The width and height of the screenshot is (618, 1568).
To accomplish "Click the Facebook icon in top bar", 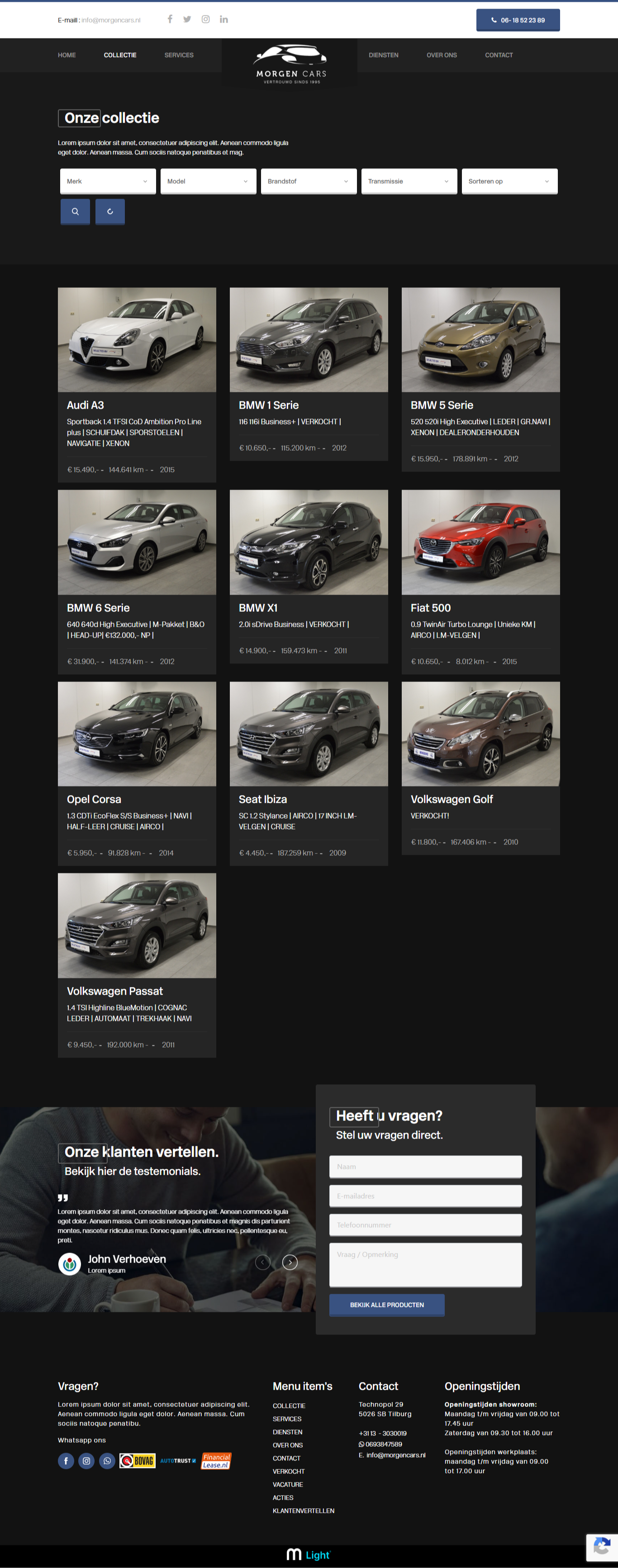I will point(170,19).
